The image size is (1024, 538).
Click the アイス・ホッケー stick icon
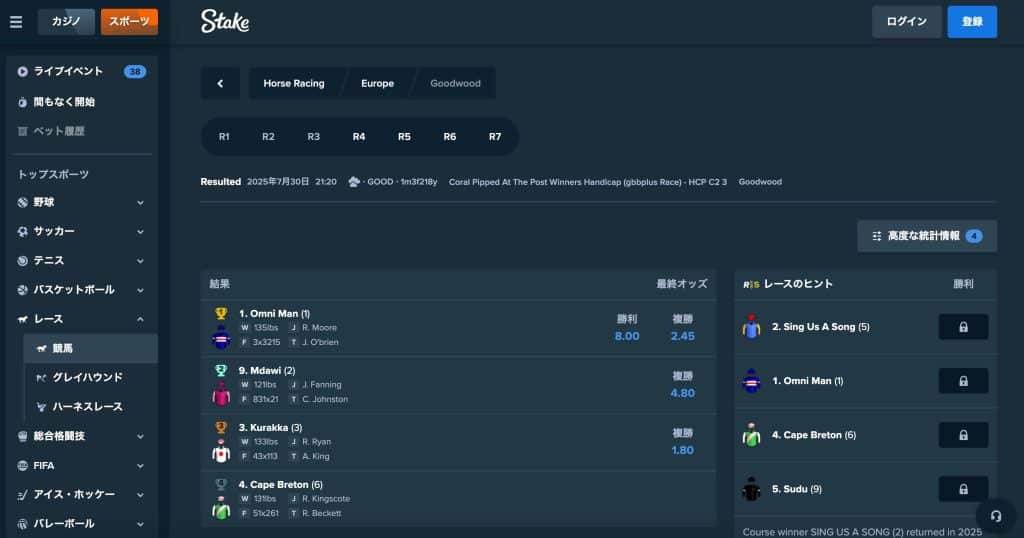22,495
